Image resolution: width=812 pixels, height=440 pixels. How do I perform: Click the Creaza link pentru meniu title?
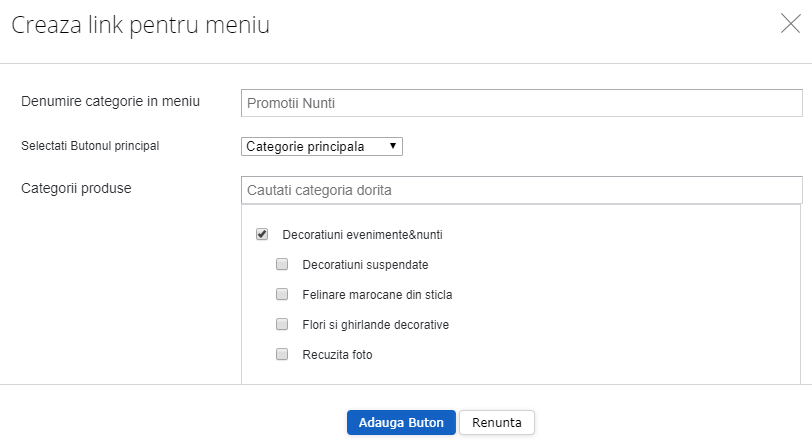point(140,26)
